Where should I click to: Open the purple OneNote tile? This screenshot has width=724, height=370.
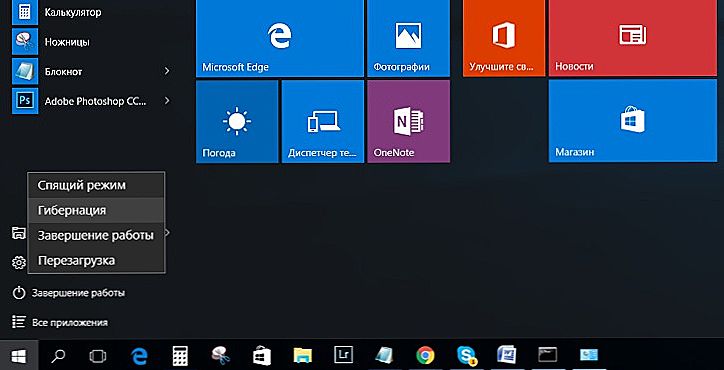pyautogui.click(x=409, y=121)
